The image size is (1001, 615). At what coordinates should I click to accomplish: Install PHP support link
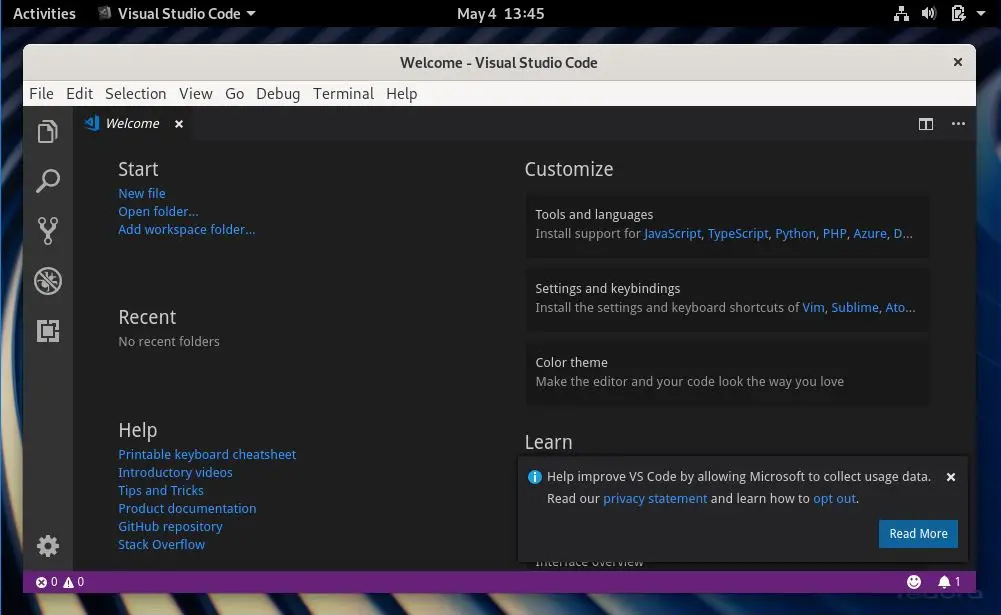834,234
